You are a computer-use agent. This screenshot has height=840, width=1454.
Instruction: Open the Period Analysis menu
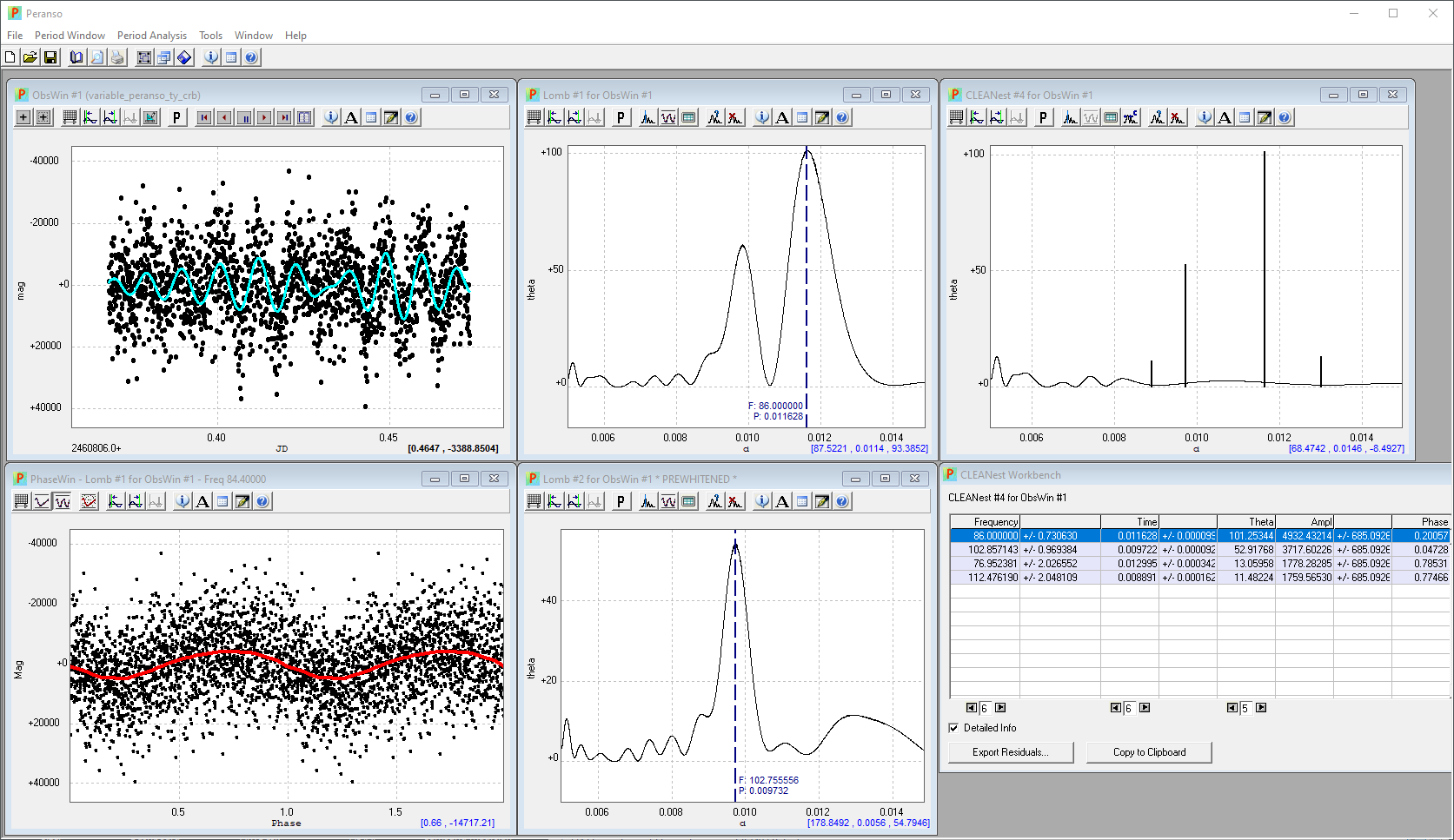point(151,36)
